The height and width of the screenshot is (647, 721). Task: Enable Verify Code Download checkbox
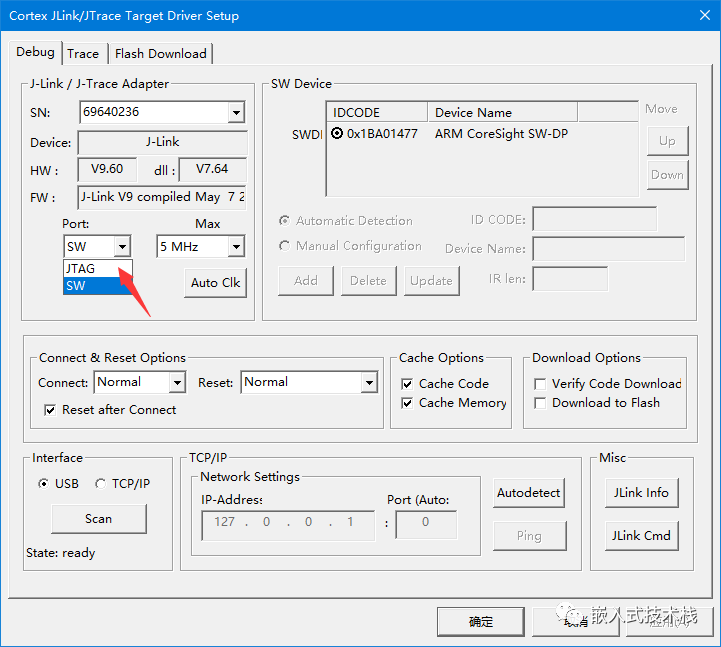point(540,384)
